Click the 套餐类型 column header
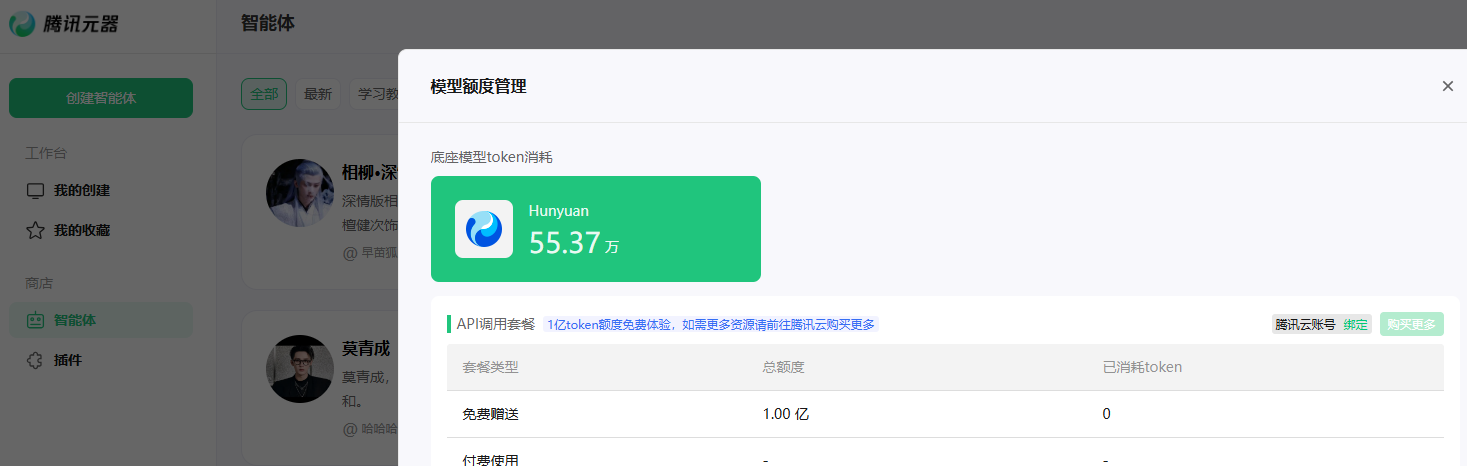This screenshot has width=1467, height=466. [x=490, y=367]
